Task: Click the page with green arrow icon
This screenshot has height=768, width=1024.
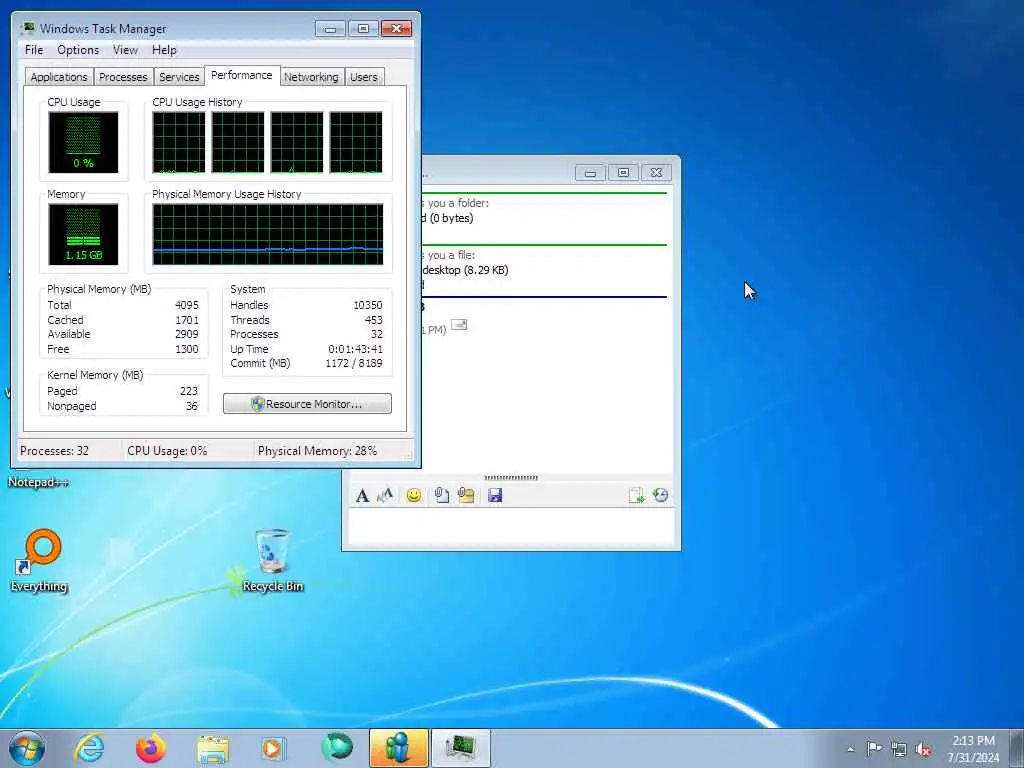Action: click(x=636, y=496)
